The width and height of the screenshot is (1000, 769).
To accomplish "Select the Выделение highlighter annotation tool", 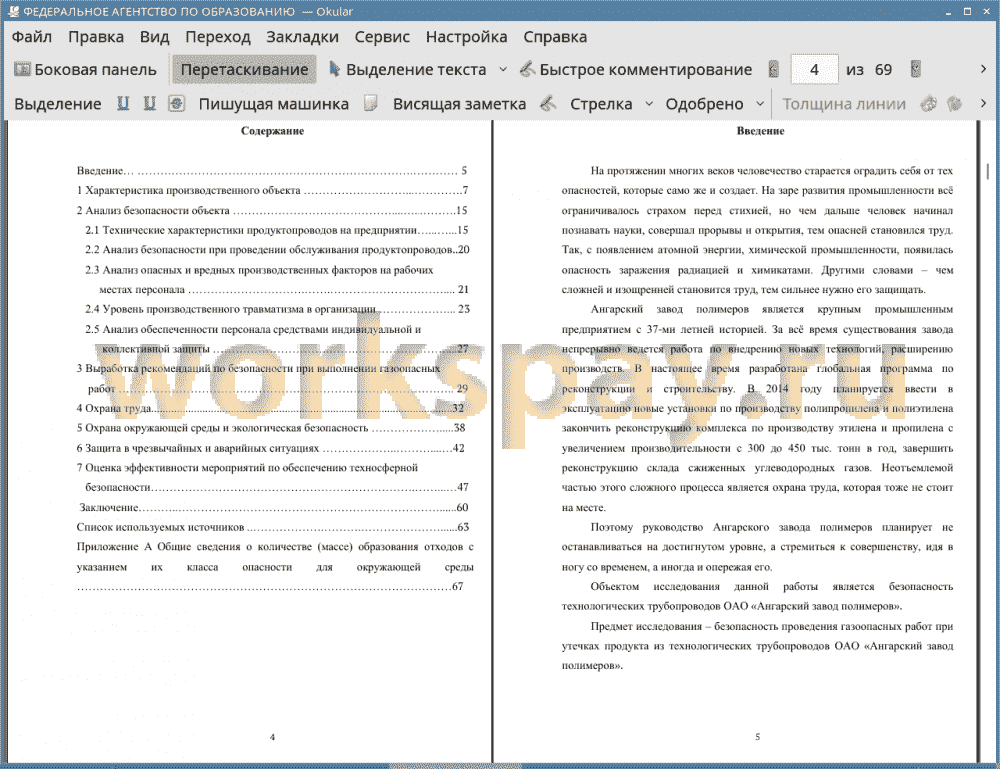I will 57,104.
